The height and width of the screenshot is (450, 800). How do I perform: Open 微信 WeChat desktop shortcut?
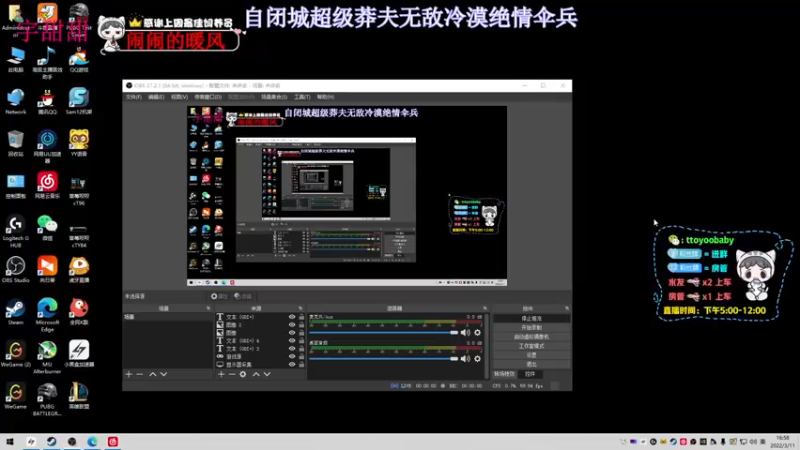coord(47,228)
